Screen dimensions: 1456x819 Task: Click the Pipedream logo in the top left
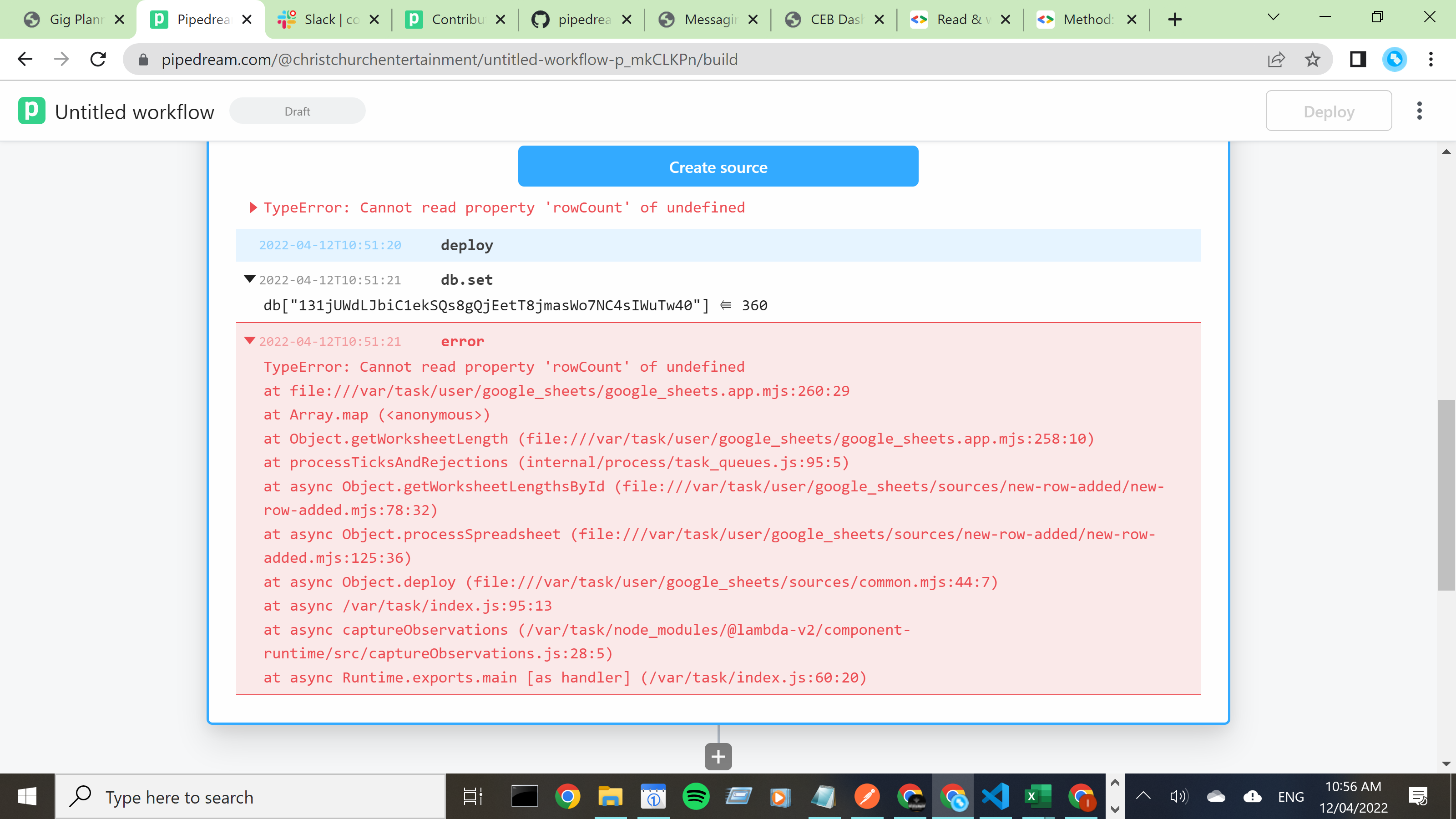(32, 111)
